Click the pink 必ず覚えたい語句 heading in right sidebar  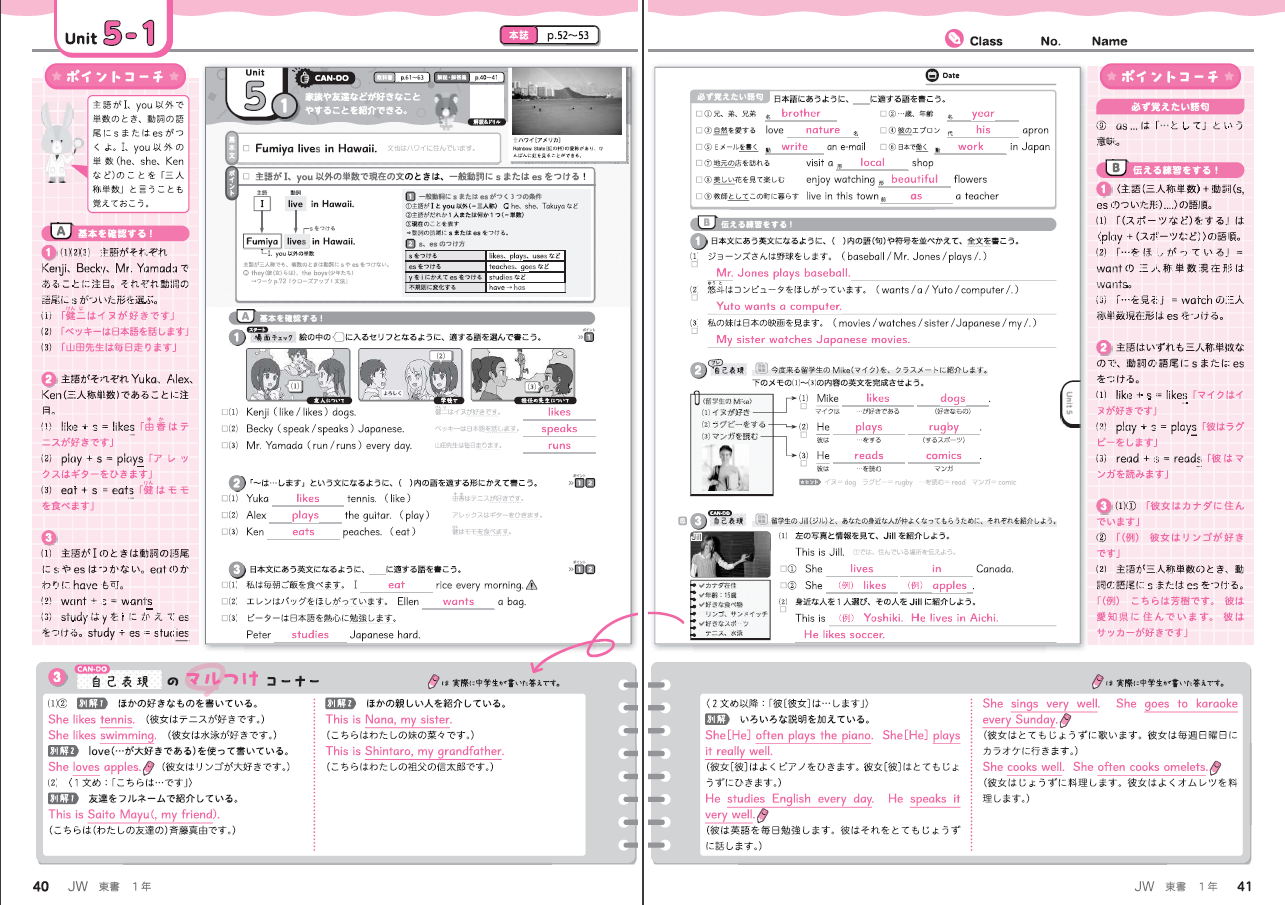tap(1169, 106)
